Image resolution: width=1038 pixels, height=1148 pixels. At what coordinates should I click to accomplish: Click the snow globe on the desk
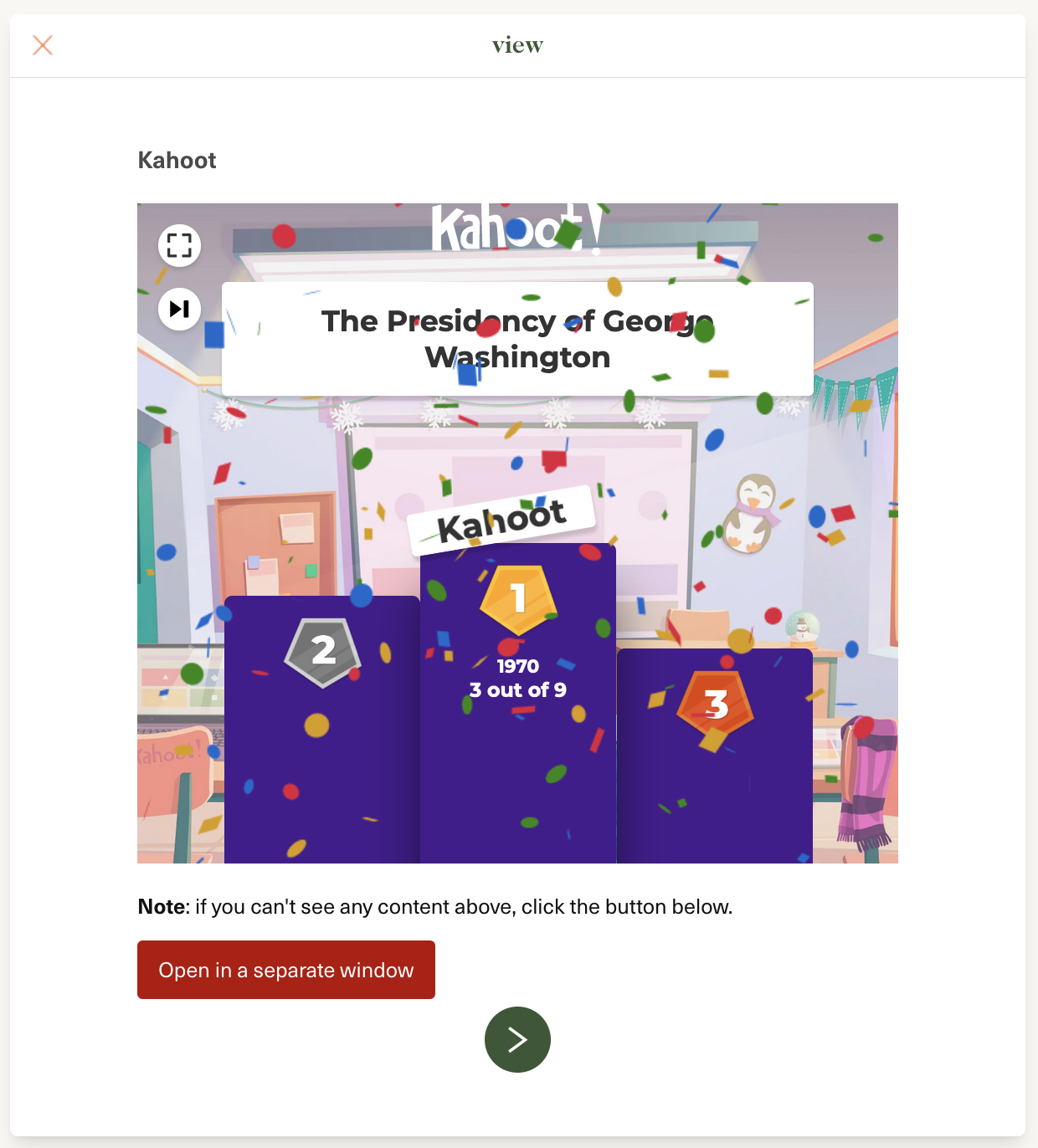tap(802, 628)
